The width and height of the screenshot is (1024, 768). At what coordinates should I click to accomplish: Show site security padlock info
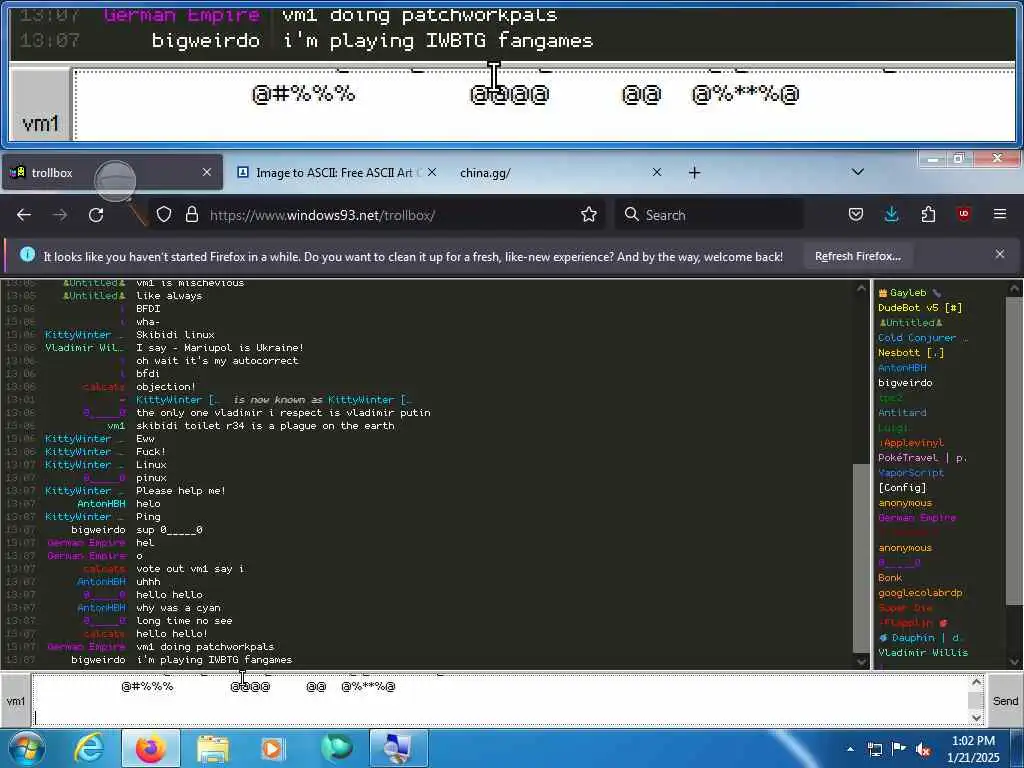[x=192, y=215]
